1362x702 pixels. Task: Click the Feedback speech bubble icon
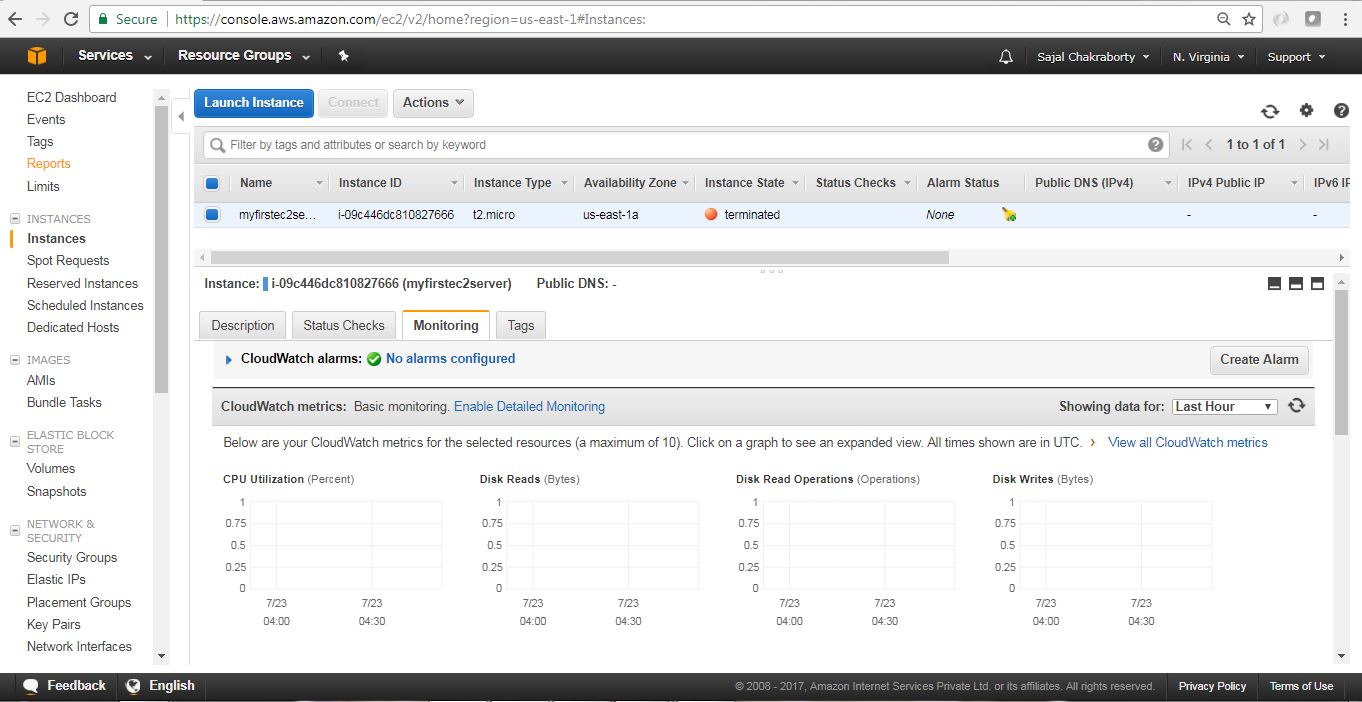coord(31,686)
